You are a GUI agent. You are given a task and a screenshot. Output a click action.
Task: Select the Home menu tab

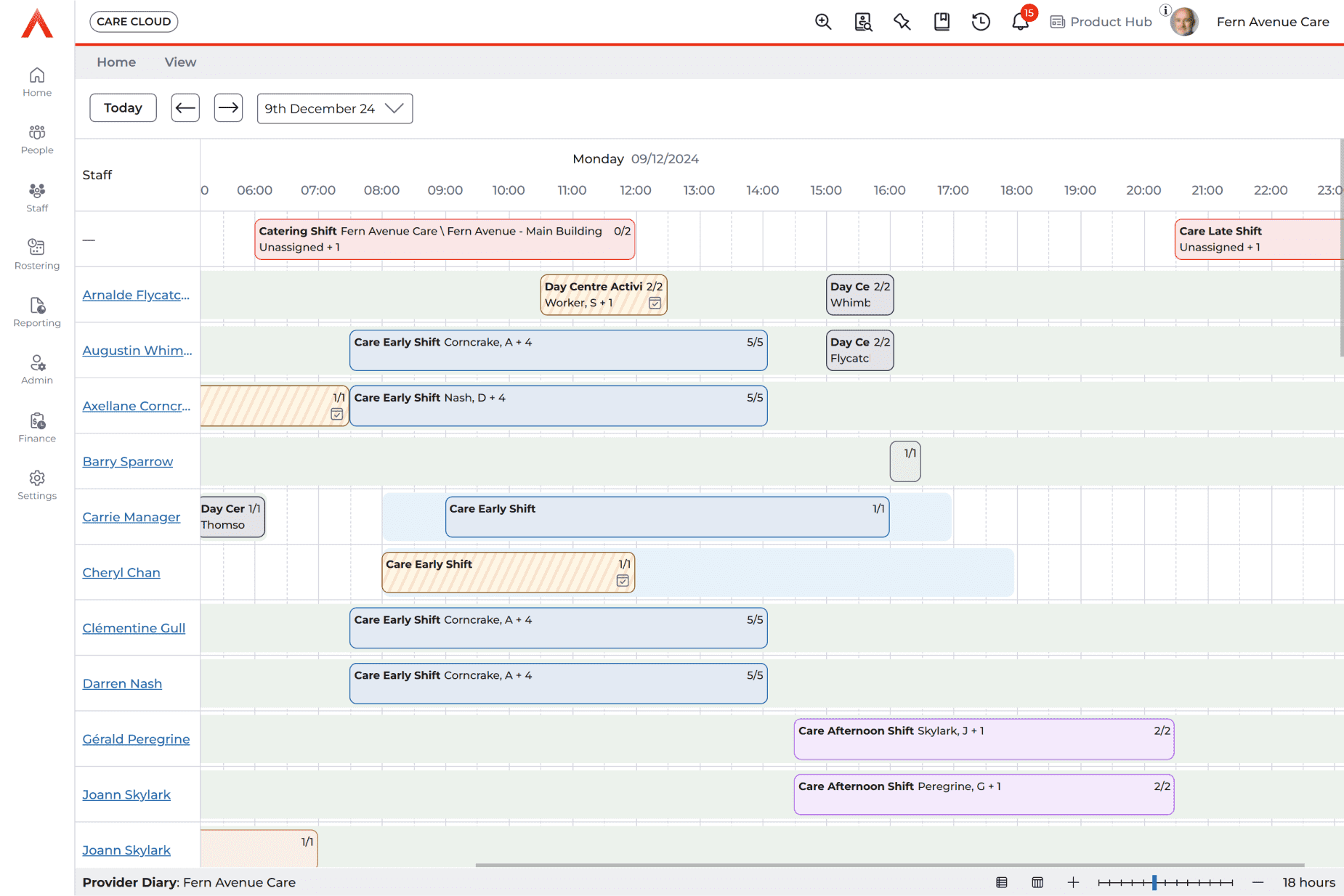coord(116,62)
